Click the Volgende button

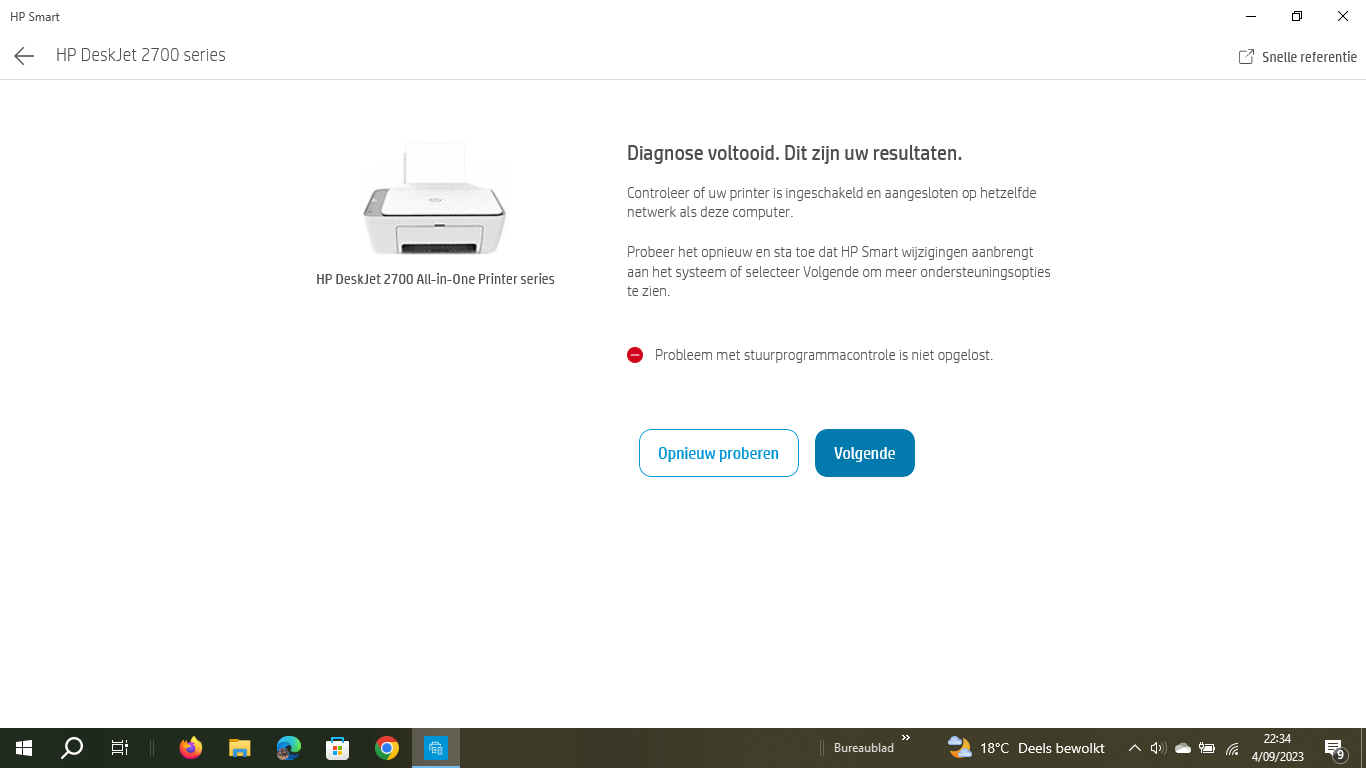(x=864, y=453)
